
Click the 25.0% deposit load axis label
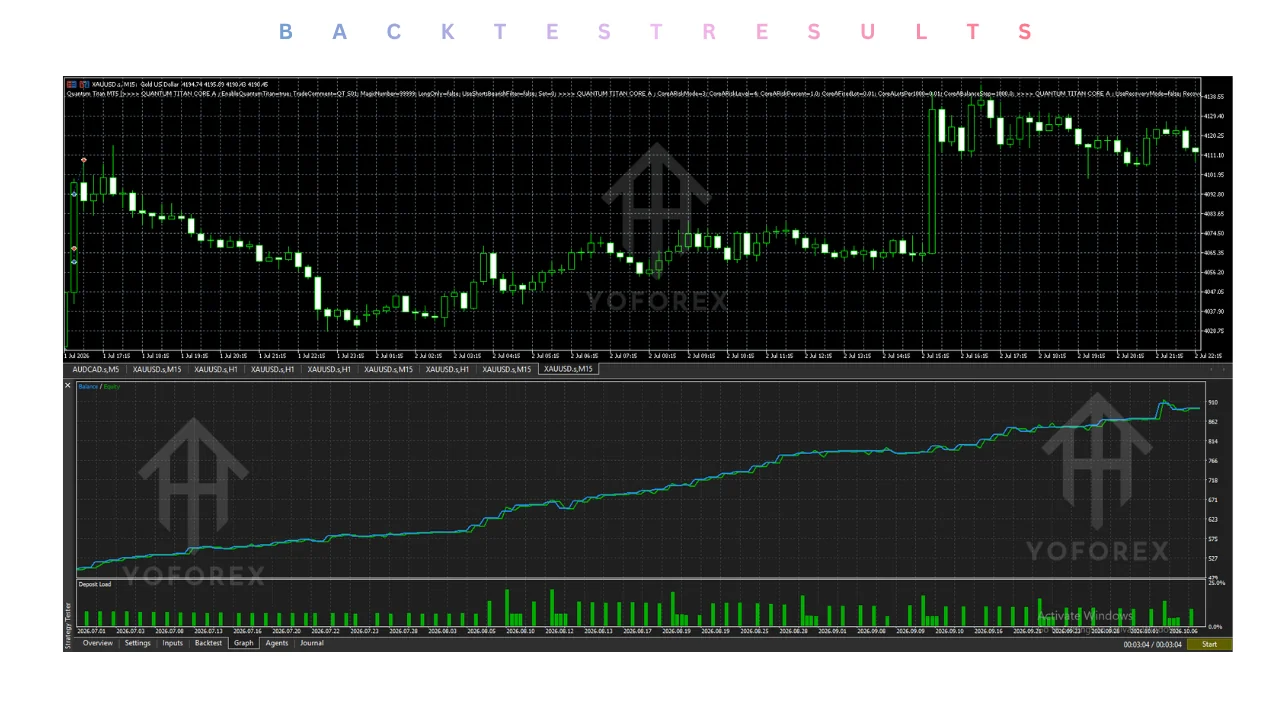coord(1216,582)
